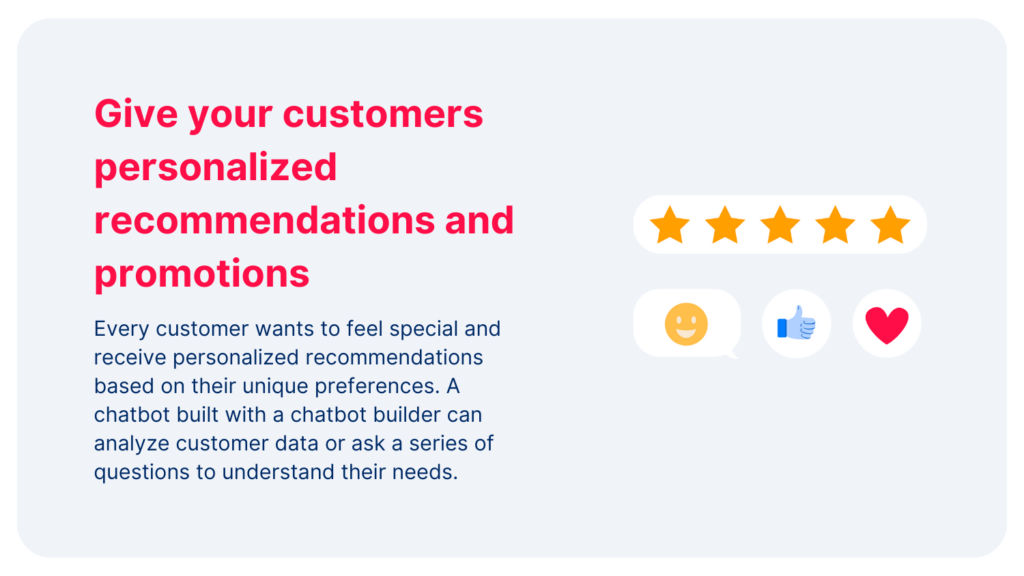Screen dimensions: 1024x576
Task: Click the line 'questions to understand their needs.'
Action: click(x=276, y=472)
